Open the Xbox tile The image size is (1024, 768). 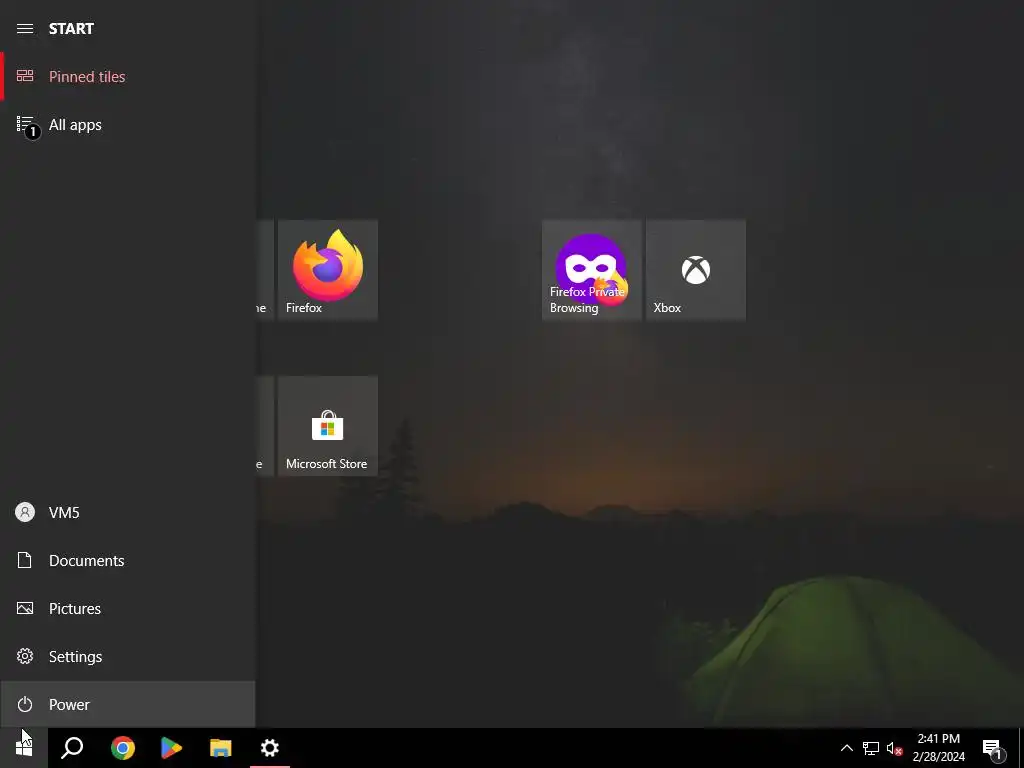pyautogui.click(x=696, y=270)
